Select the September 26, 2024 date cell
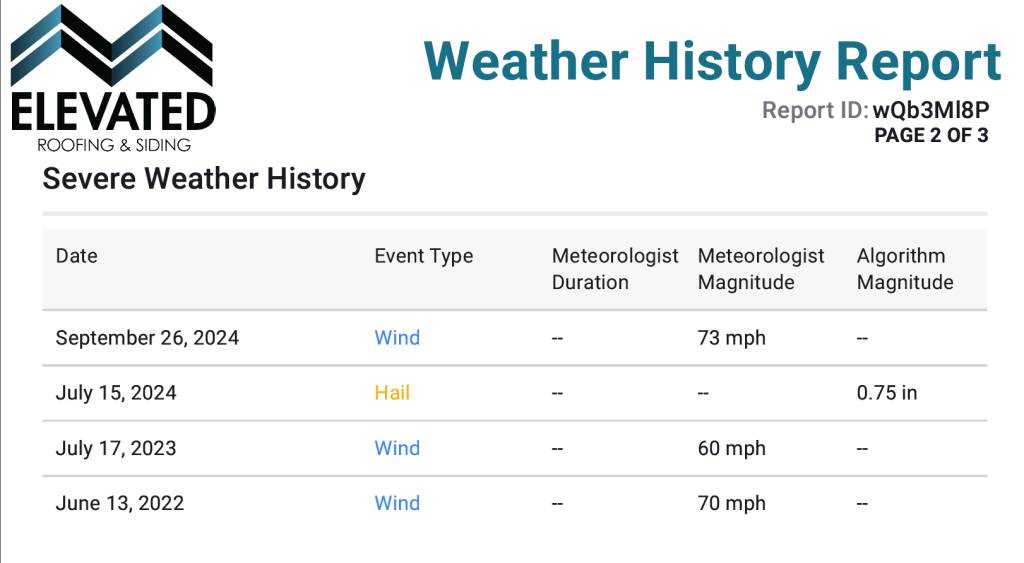Screen dimensions: 1024x563 pos(147,338)
